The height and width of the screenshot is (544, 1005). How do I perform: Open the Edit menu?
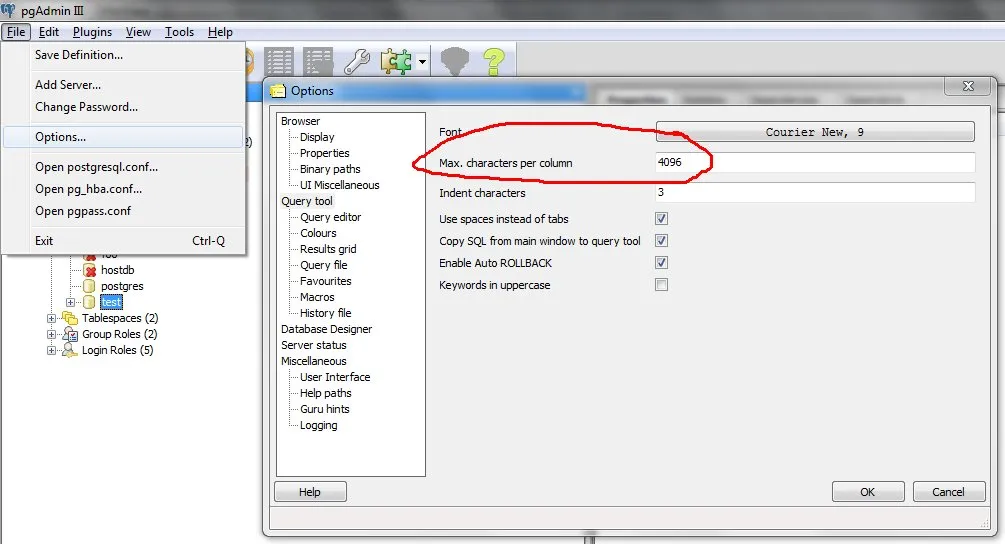tap(49, 32)
